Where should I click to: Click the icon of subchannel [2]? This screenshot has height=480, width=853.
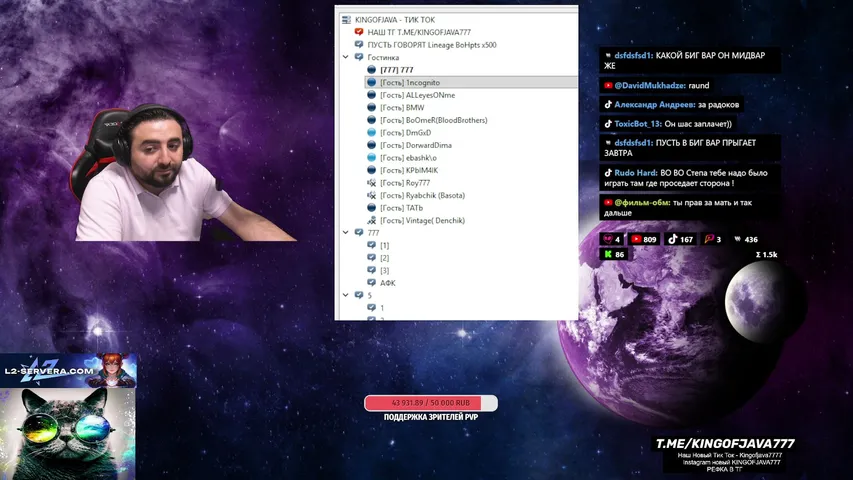click(x=372, y=257)
